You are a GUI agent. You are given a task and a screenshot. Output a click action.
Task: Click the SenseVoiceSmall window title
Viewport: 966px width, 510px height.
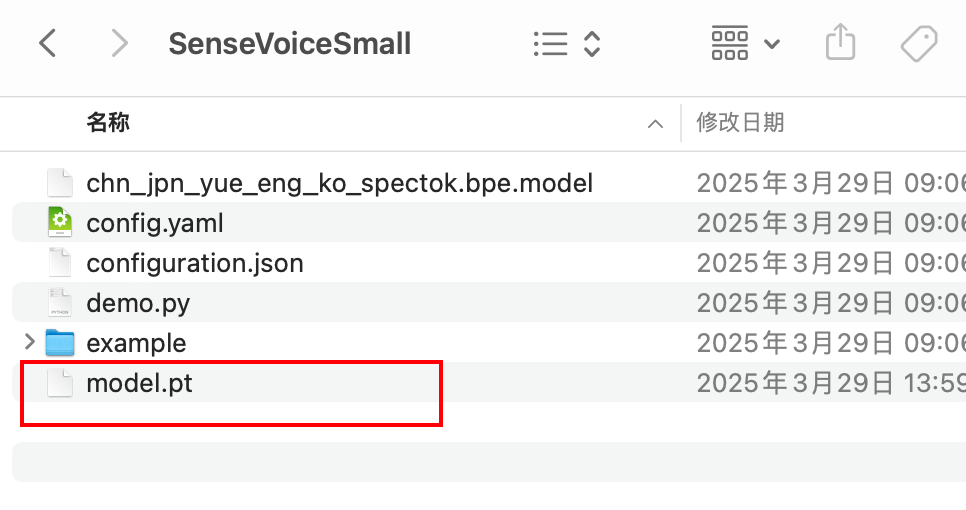click(289, 44)
